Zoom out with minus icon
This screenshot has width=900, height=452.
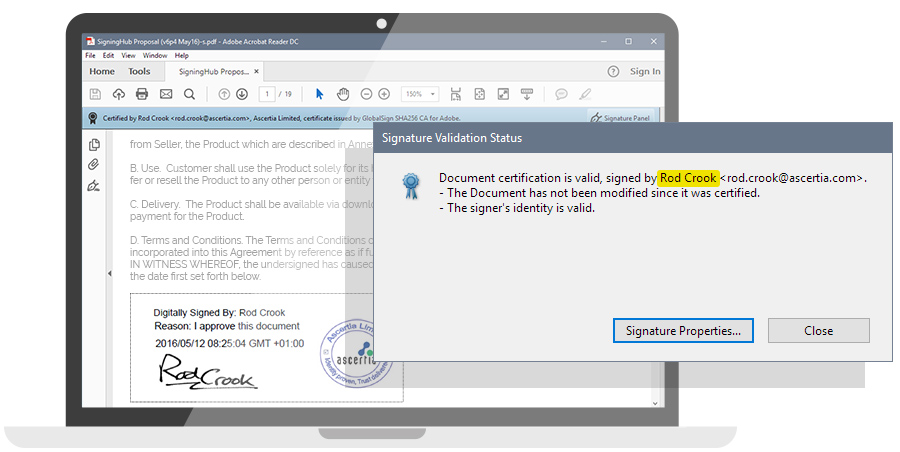(x=366, y=94)
